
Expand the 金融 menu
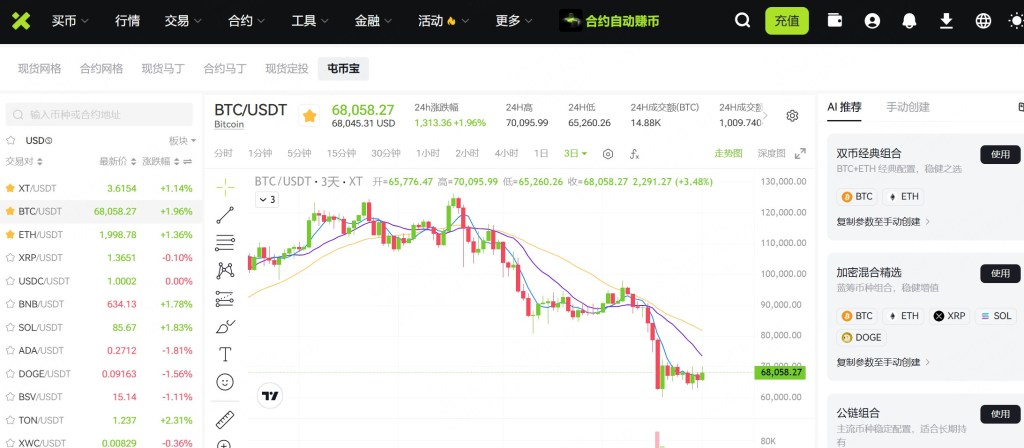[x=373, y=21]
